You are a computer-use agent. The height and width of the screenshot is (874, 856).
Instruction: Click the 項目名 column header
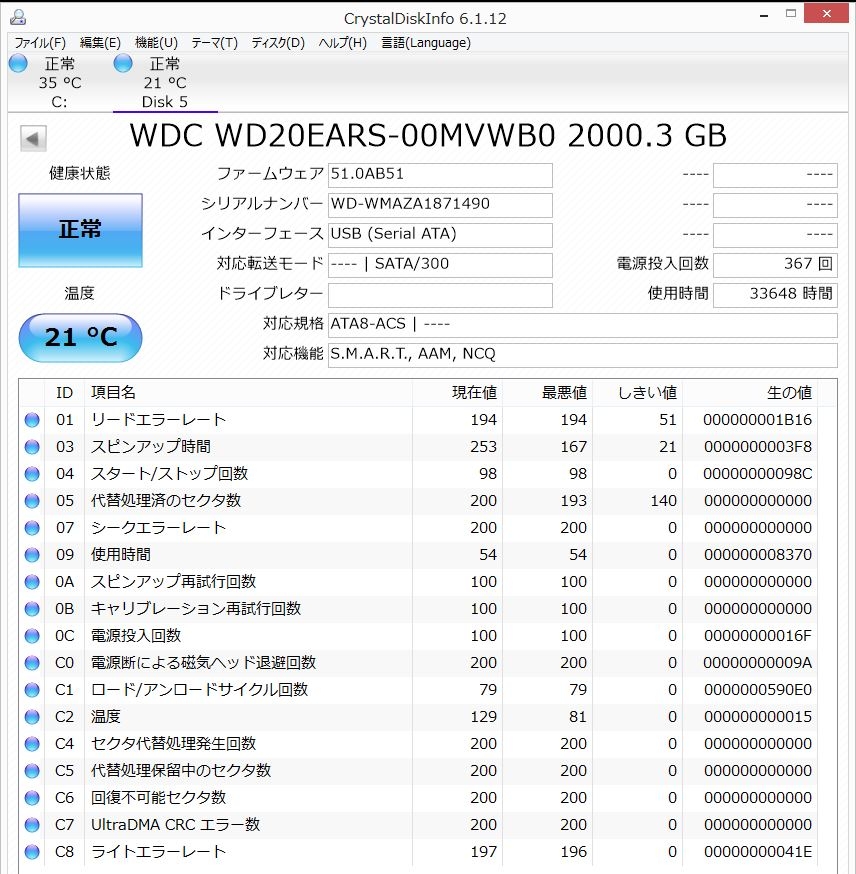[248, 393]
